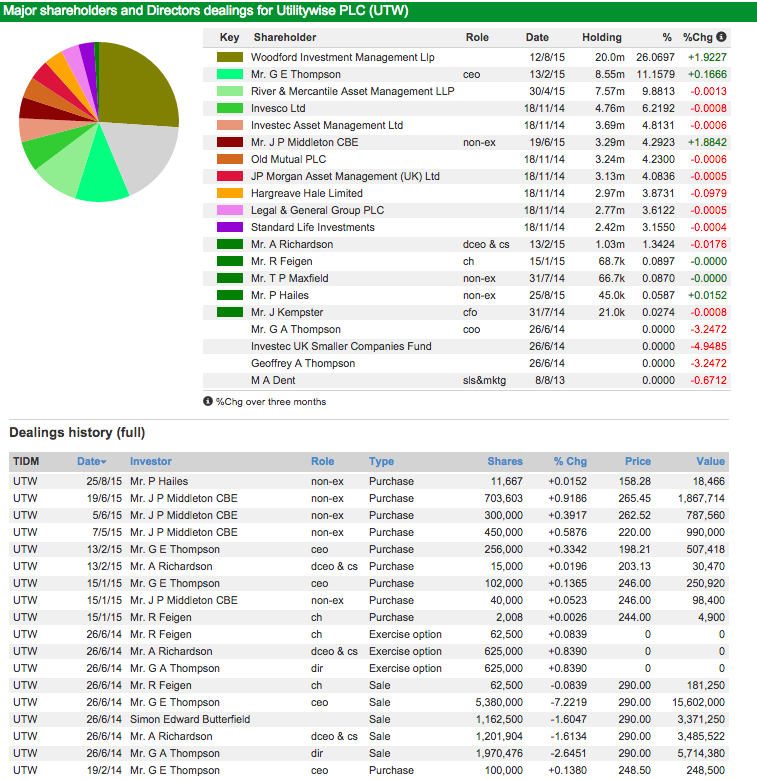Click 'Legal & General Group PLC' name
This screenshot has width=757, height=780.
pyautogui.click(x=317, y=210)
